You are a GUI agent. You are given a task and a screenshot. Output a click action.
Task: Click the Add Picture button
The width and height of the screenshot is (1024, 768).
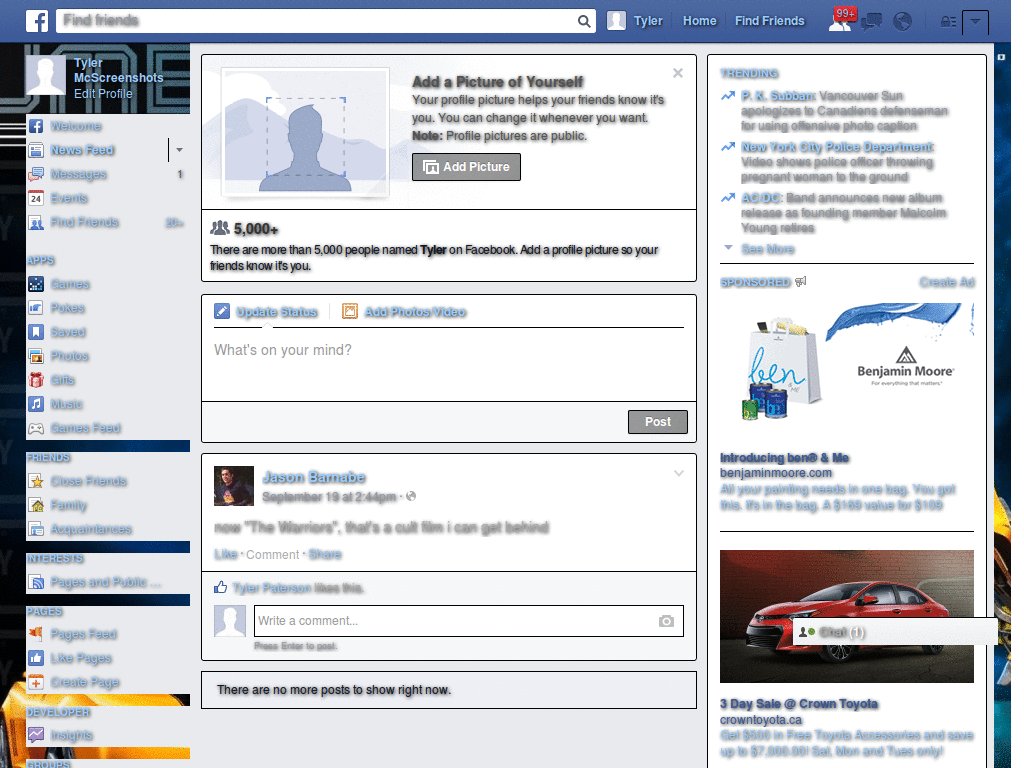(x=466, y=167)
